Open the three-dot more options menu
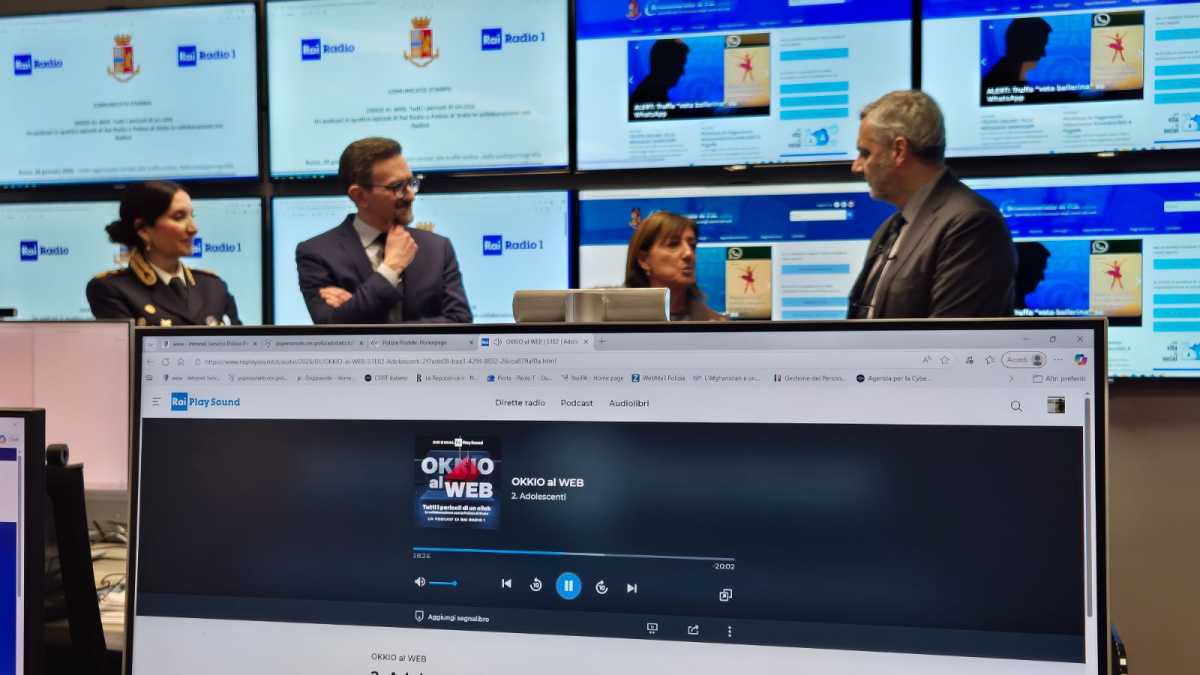1200x675 pixels. 729,631
